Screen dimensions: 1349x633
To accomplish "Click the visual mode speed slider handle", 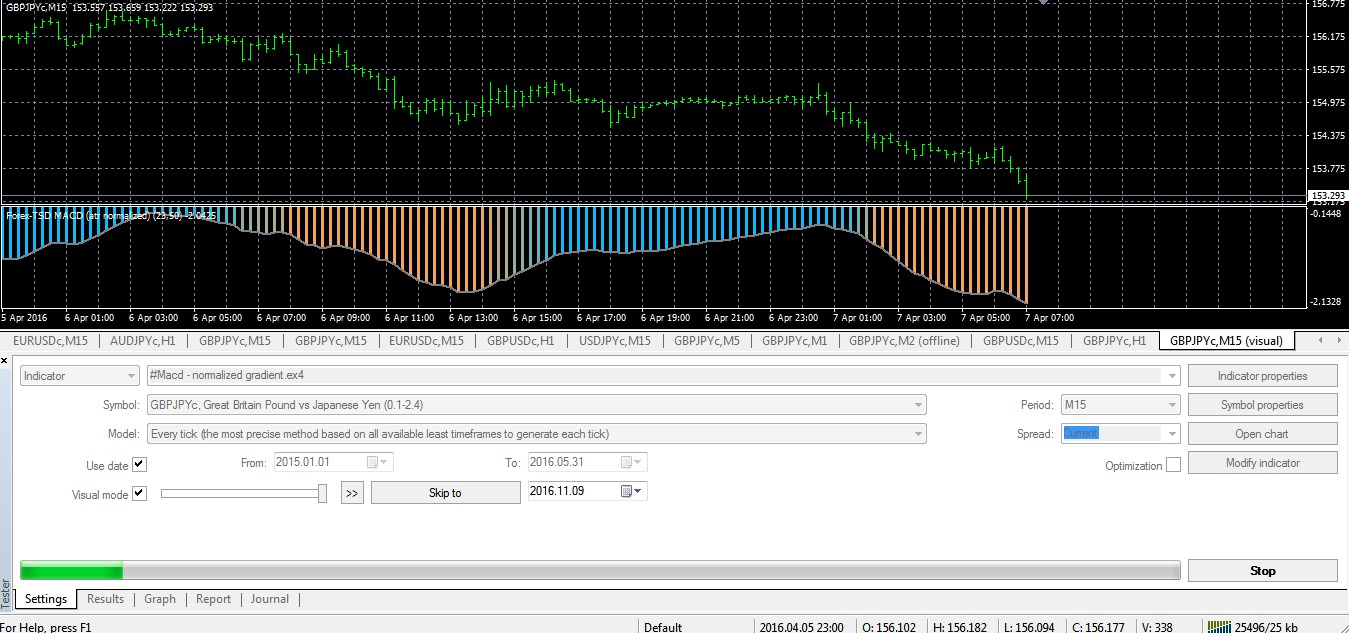I will click(x=322, y=493).
